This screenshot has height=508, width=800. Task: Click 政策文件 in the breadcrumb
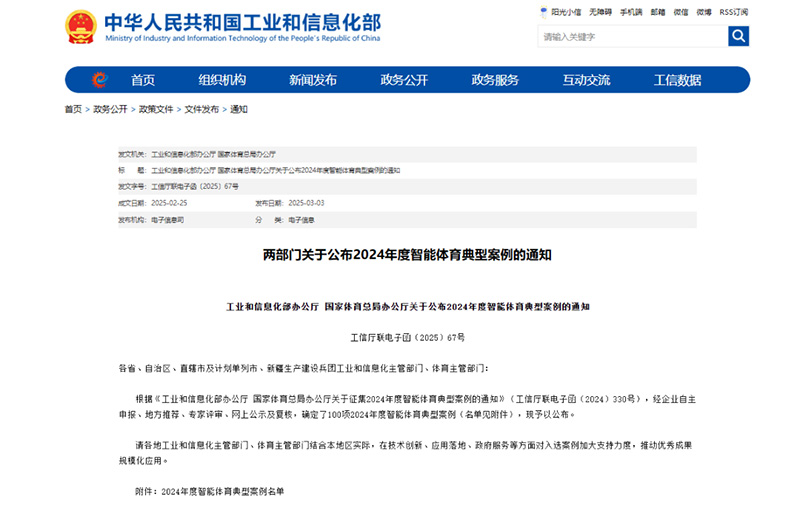click(x=156, y=109)
